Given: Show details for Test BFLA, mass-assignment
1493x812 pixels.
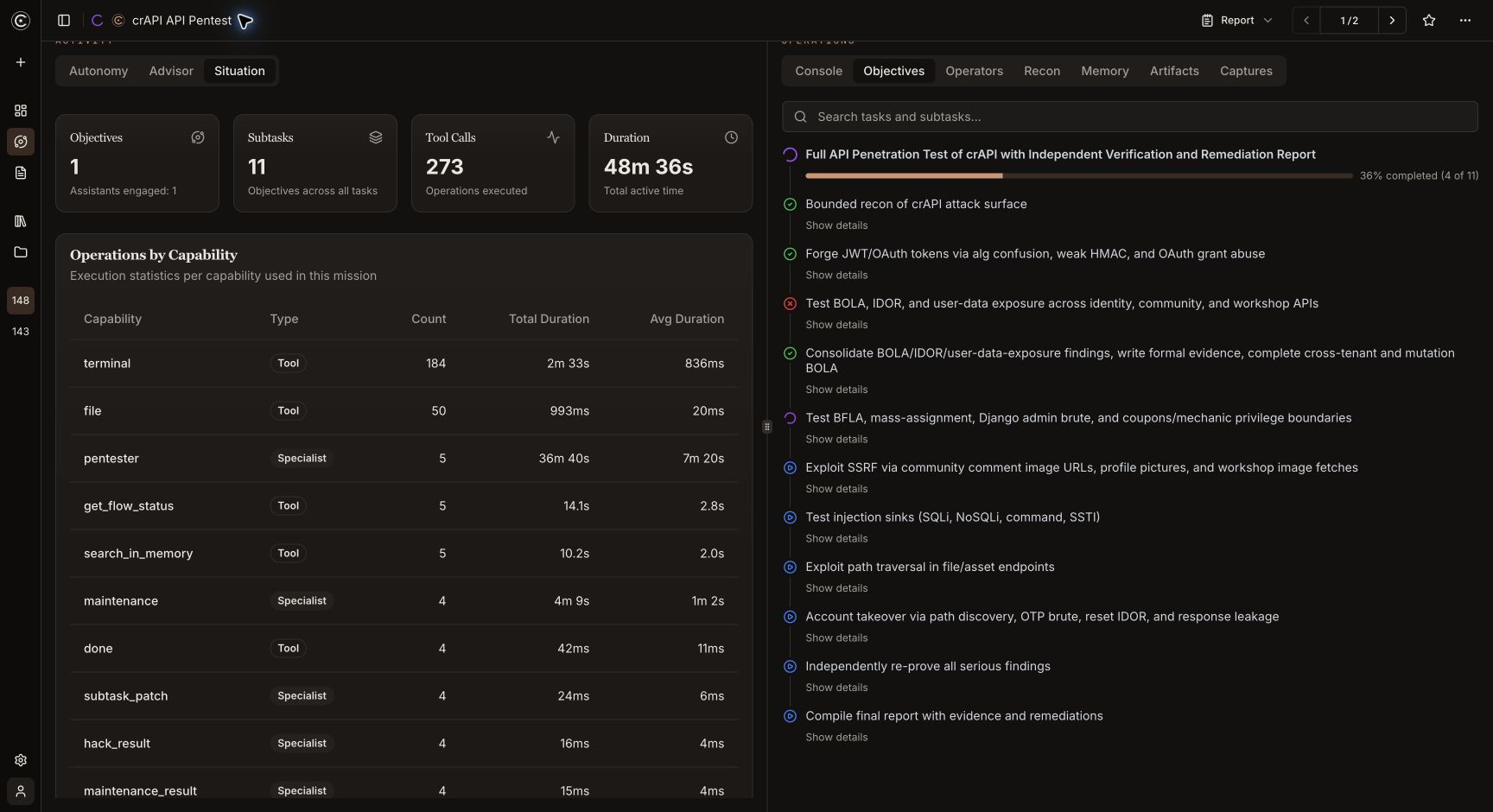Looking at the screenshot, I should coord(836,440).
